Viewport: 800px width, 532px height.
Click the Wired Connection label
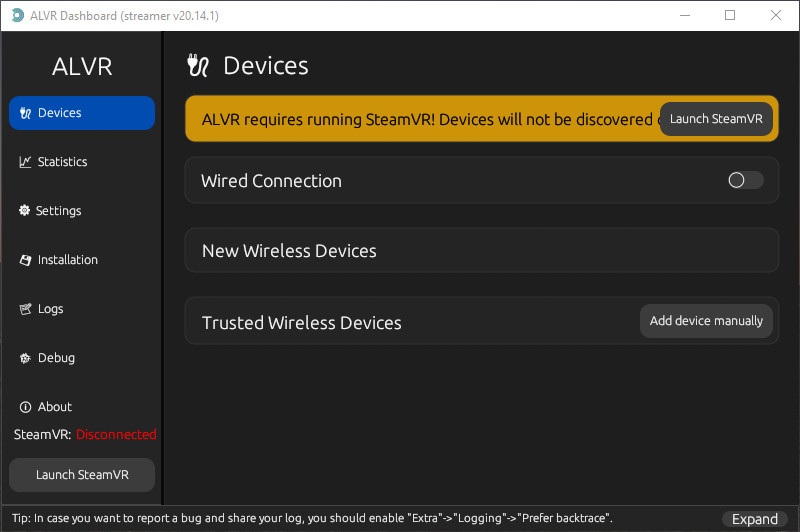coord(271,181)
